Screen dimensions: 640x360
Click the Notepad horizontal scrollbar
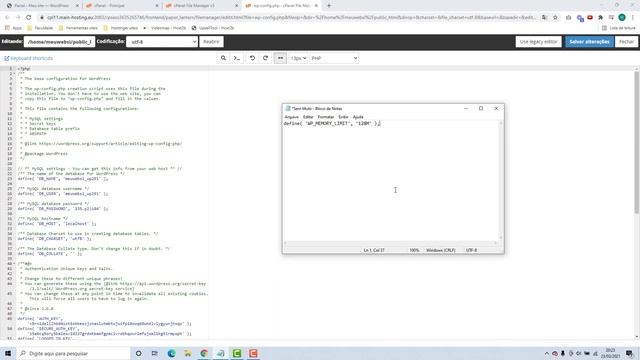tap(390, 243)
